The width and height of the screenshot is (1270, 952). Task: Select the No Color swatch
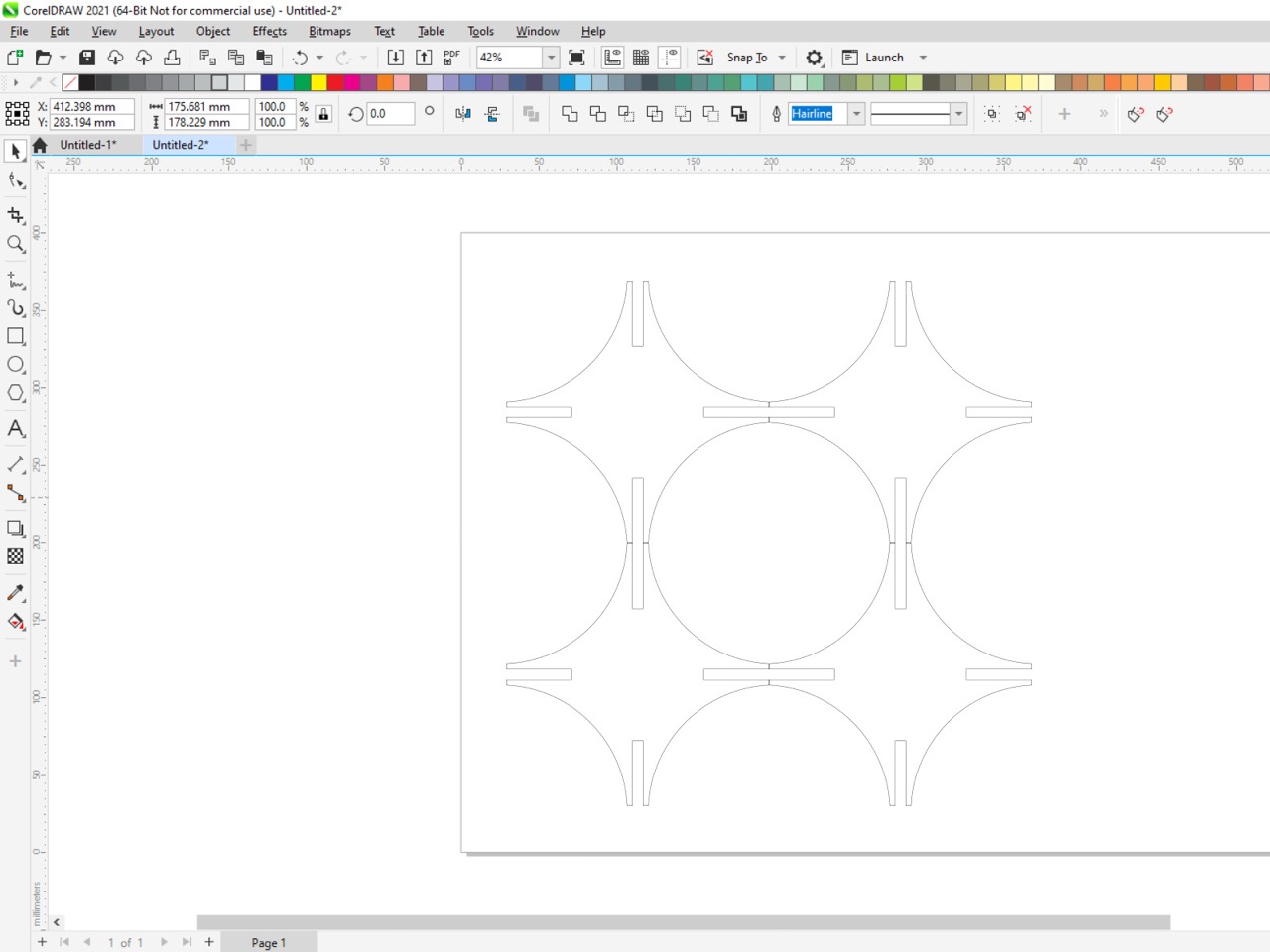[x=70, y=83]
